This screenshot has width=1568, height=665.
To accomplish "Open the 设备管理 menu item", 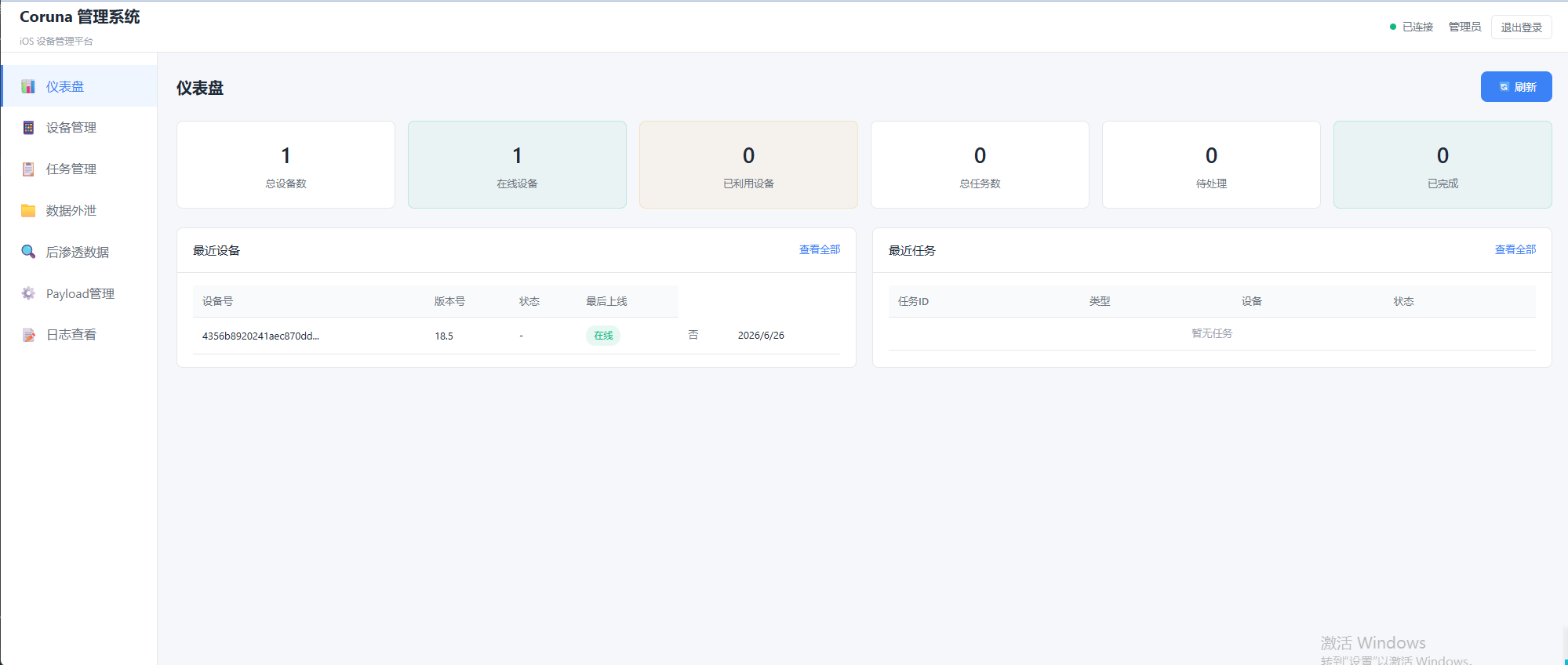I will (x=79, y=128).
